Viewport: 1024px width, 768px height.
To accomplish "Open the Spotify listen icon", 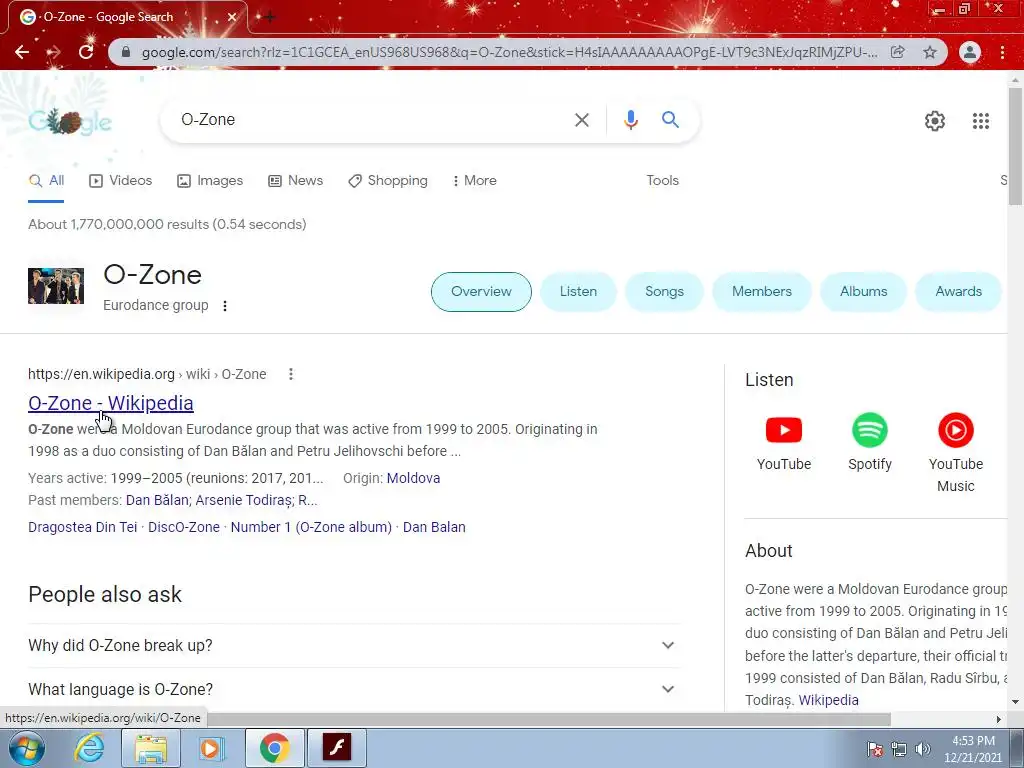I will tap(869, 430).
